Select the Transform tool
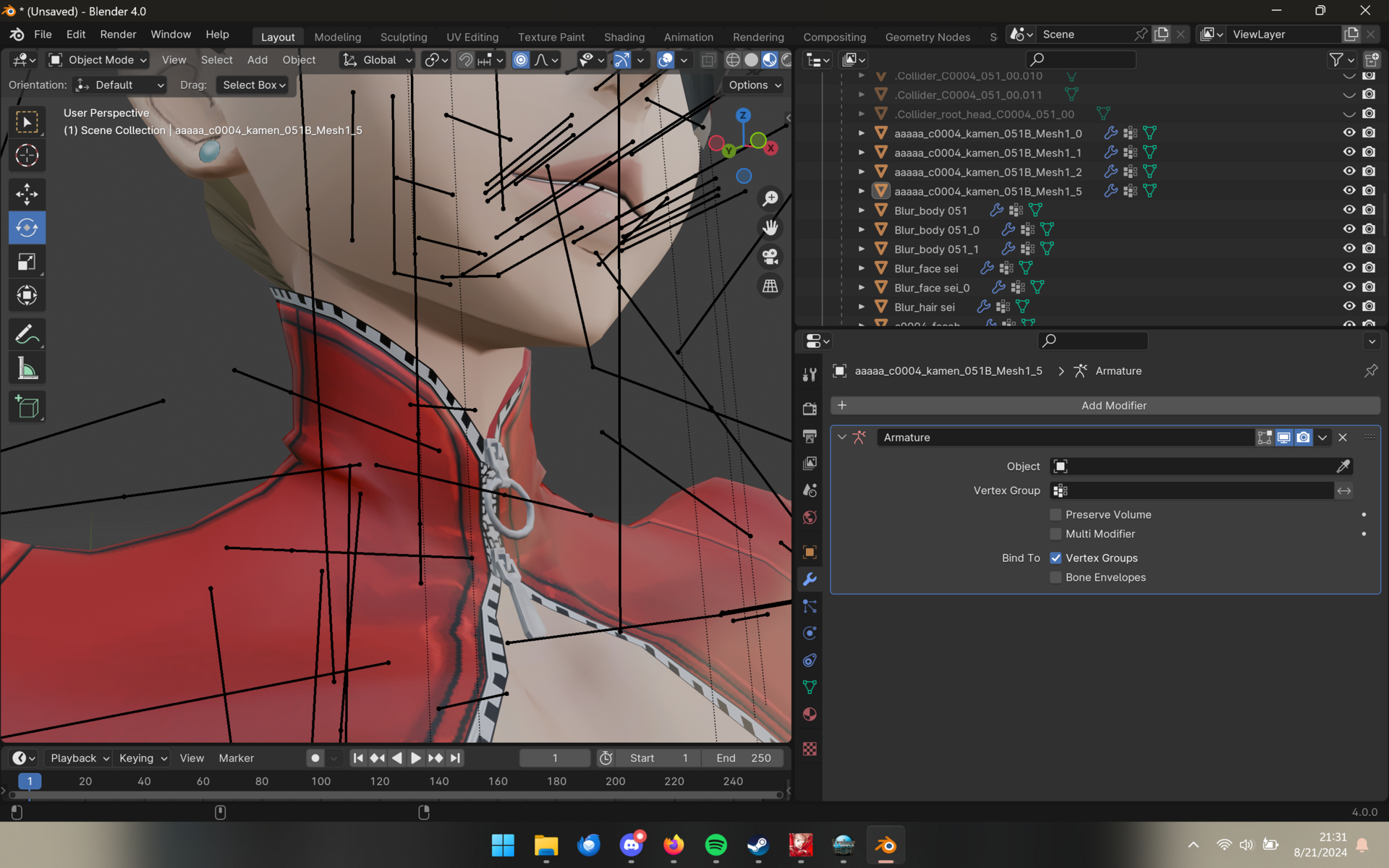This screenshot has width=1389, height=868. [27, 295]
